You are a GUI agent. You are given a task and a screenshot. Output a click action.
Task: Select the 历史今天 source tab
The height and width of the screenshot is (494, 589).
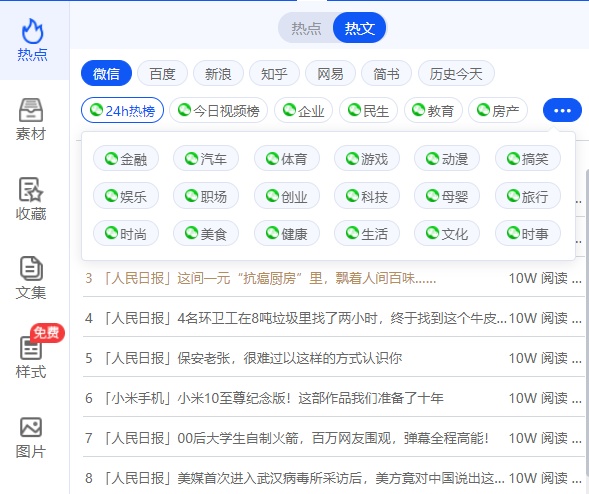456,74
